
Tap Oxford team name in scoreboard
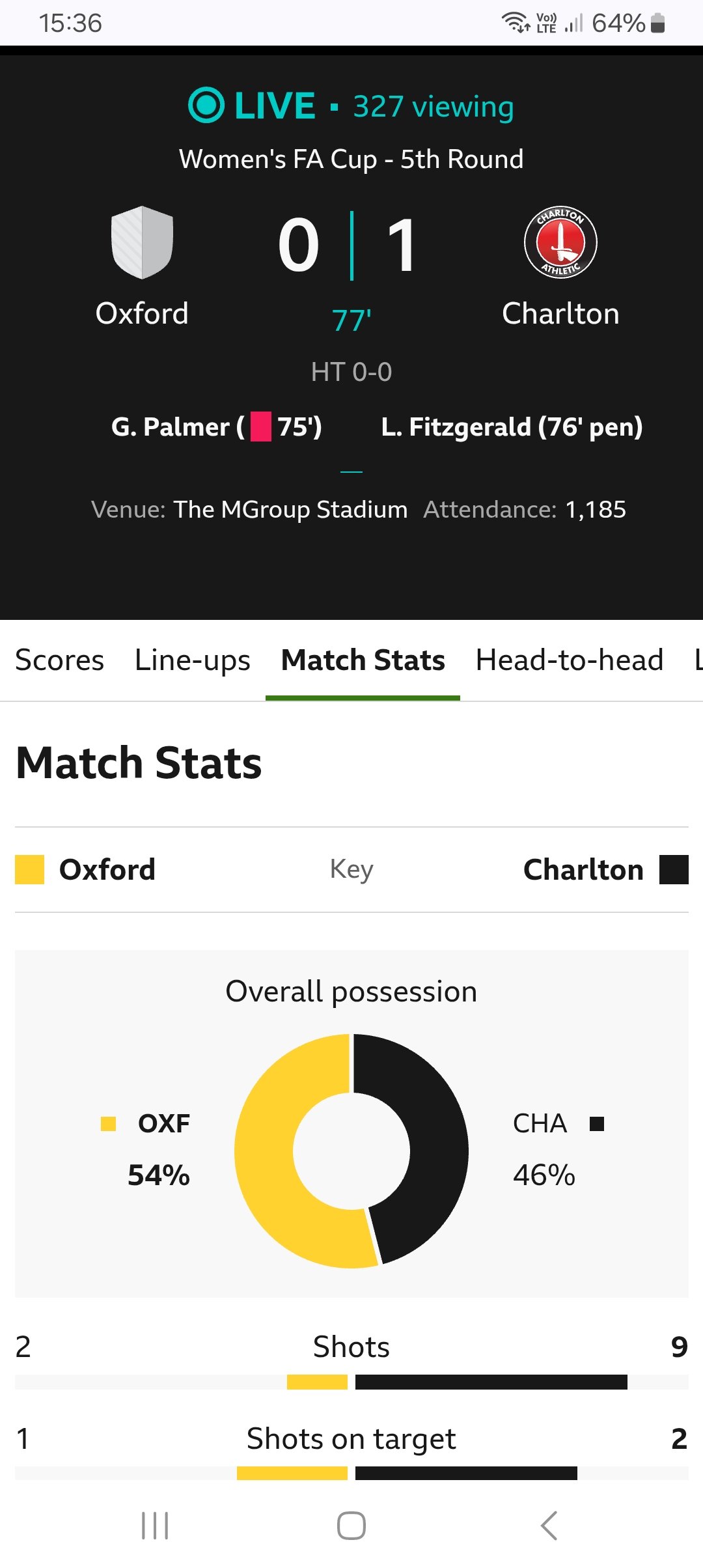click(x=142, y=314)
